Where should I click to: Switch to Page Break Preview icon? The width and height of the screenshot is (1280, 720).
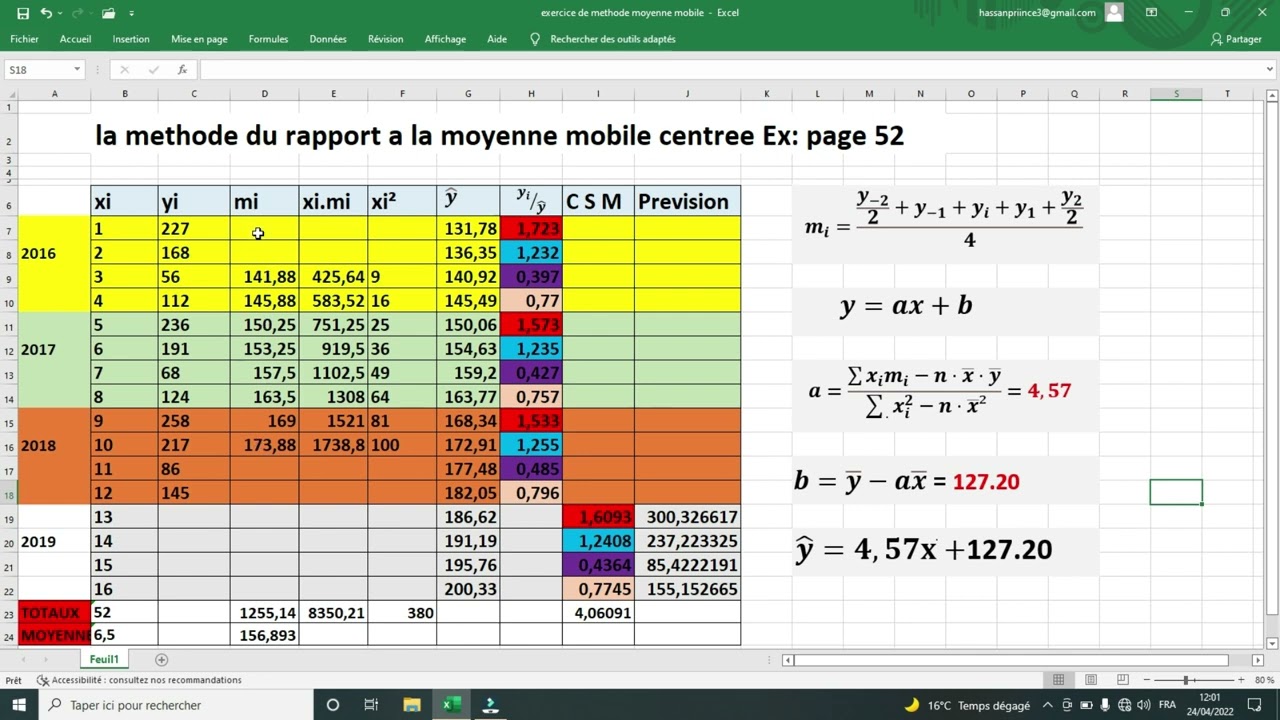(x=1124, y=680)
